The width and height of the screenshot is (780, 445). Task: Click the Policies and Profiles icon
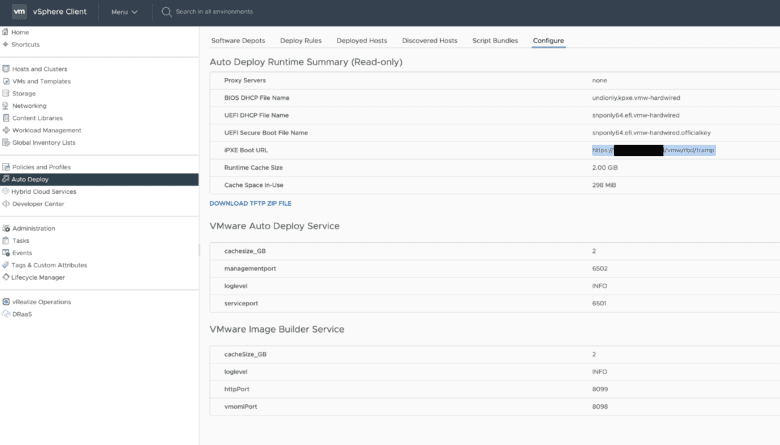pos(6,167)
